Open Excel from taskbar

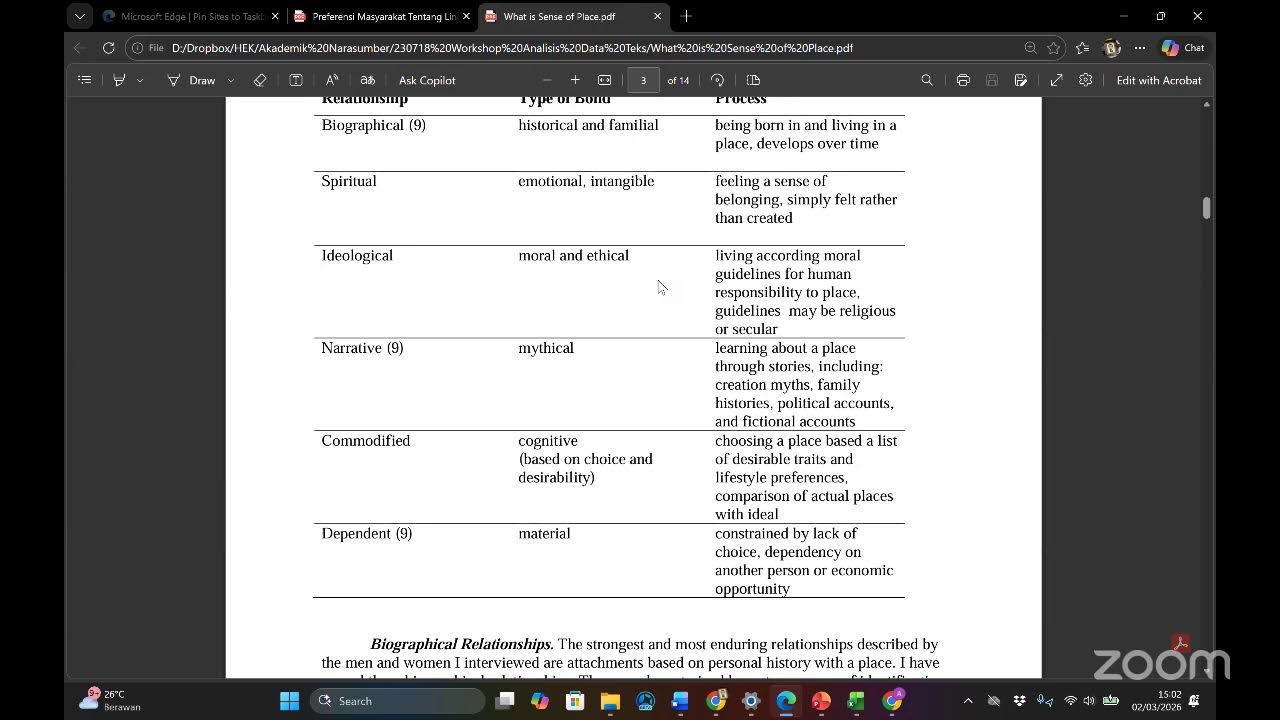856,701
